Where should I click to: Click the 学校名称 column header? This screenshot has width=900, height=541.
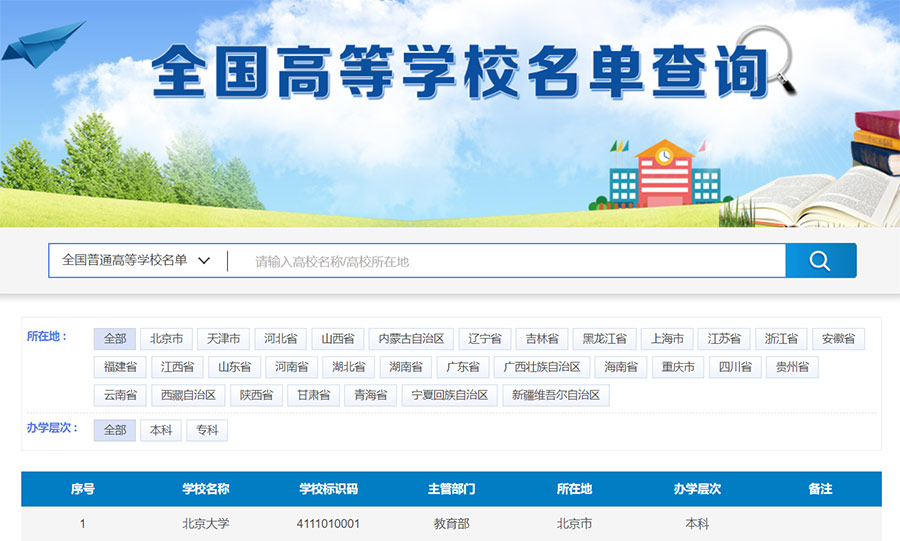click(x=206, y=489)
